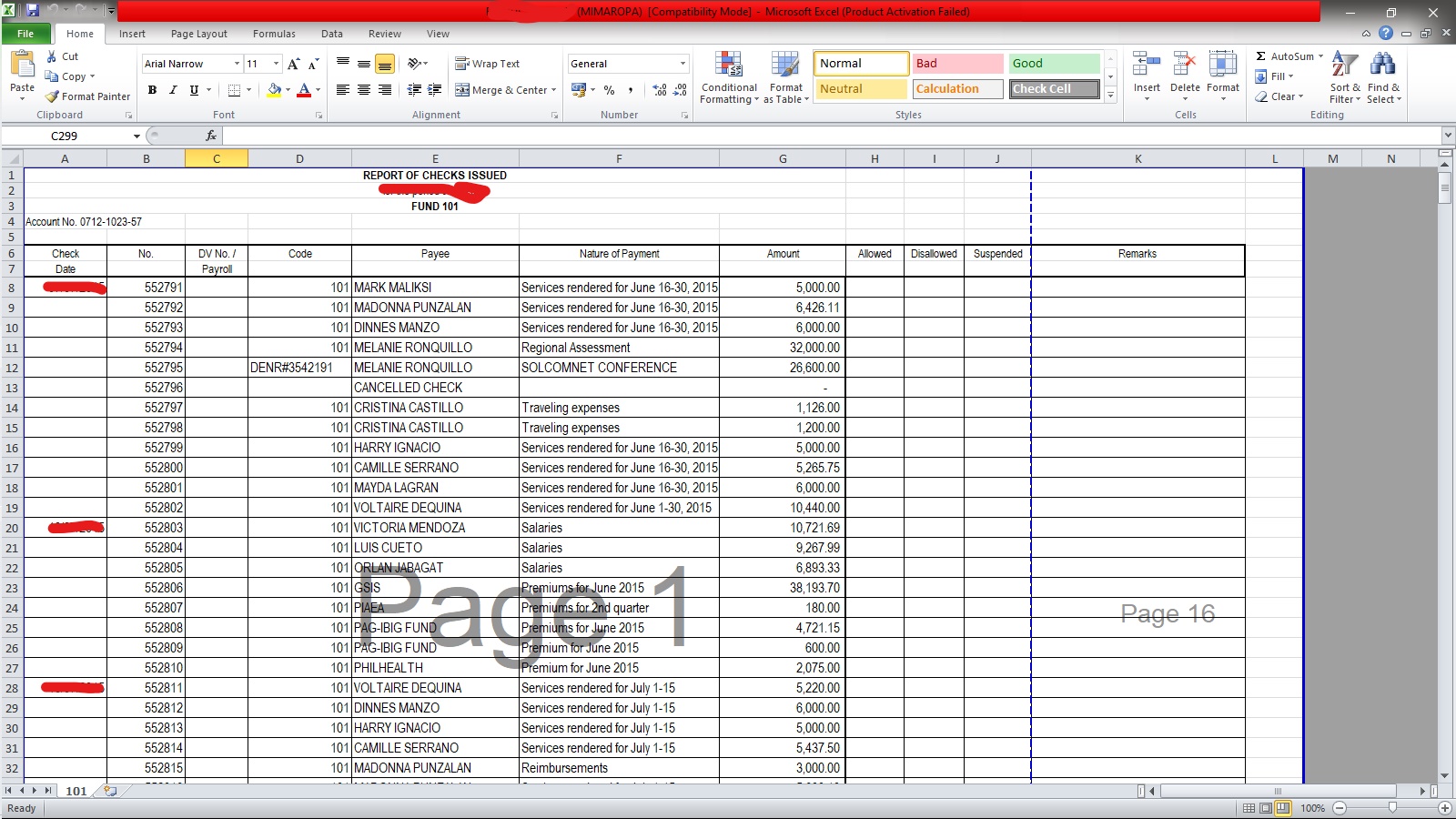The width and height of the screenshot is (1456, 819).
Task: Select the 101 sheet tab
Action: [x=76, y=791]
